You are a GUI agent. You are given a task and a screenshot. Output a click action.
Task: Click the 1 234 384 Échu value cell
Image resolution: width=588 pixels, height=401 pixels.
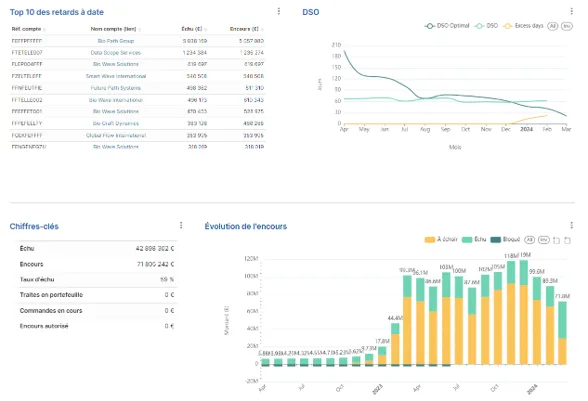pyautogui.click(x=195, y=53)
